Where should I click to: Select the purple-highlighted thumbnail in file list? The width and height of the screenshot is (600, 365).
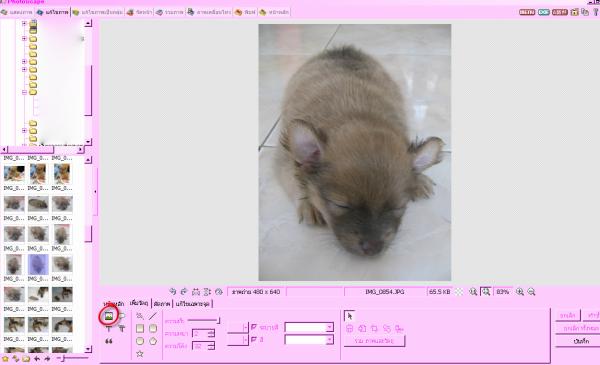coord(38,264)
